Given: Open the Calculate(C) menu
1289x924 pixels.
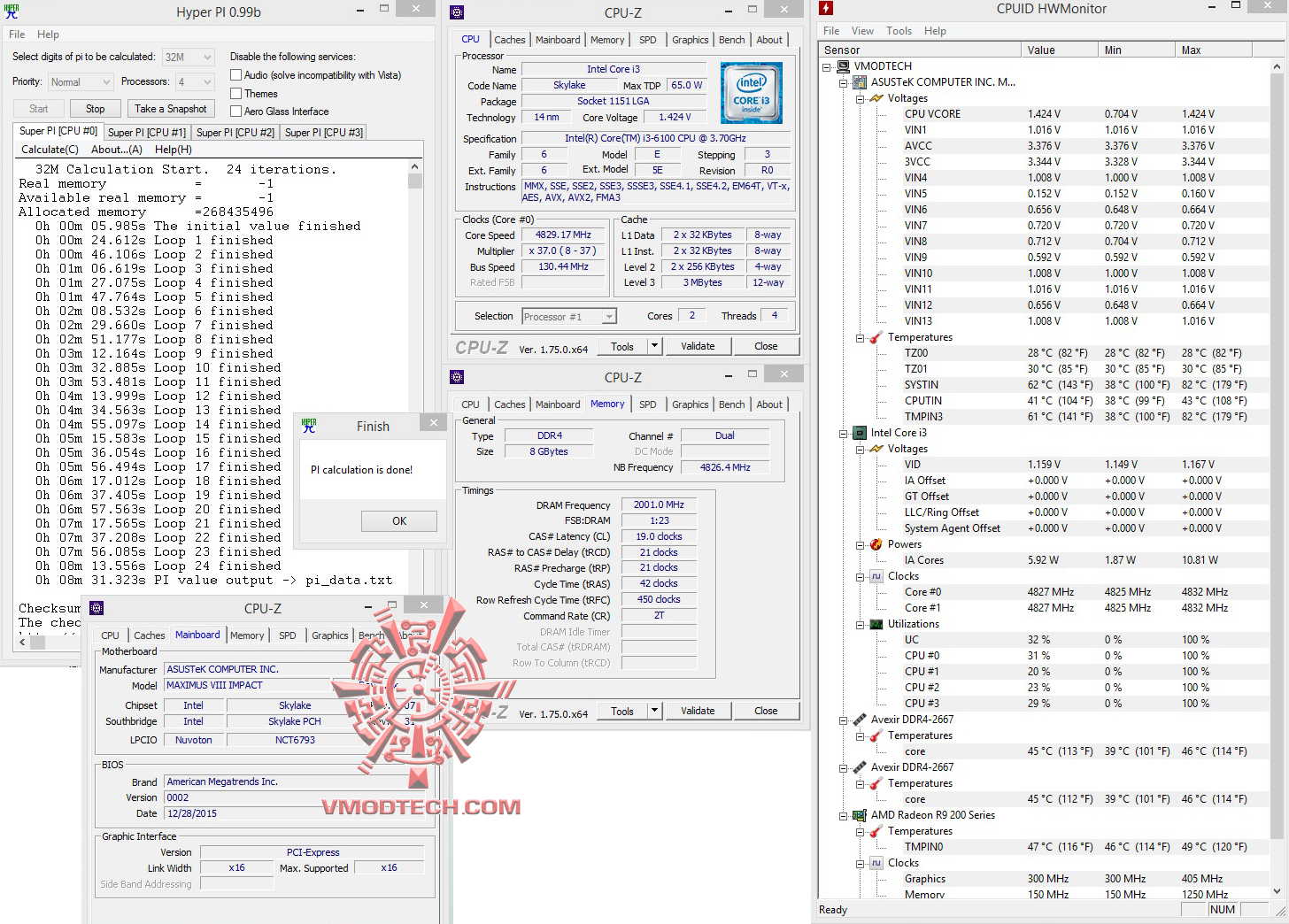Looking at the screenshot, I should coord(50,150).
